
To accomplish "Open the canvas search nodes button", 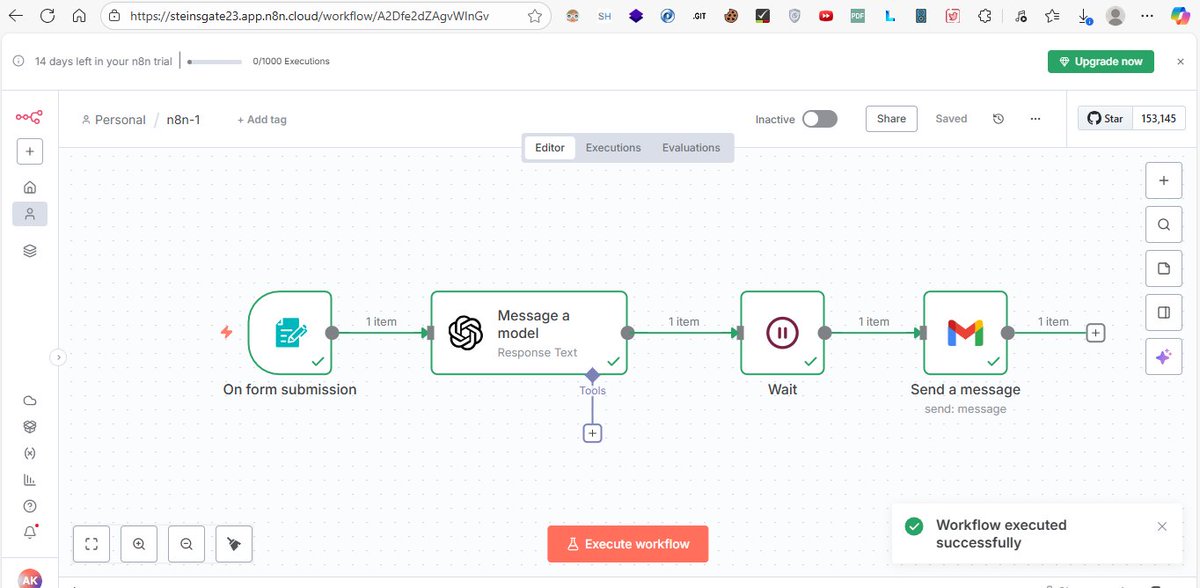I will (x=1163, y=225).
